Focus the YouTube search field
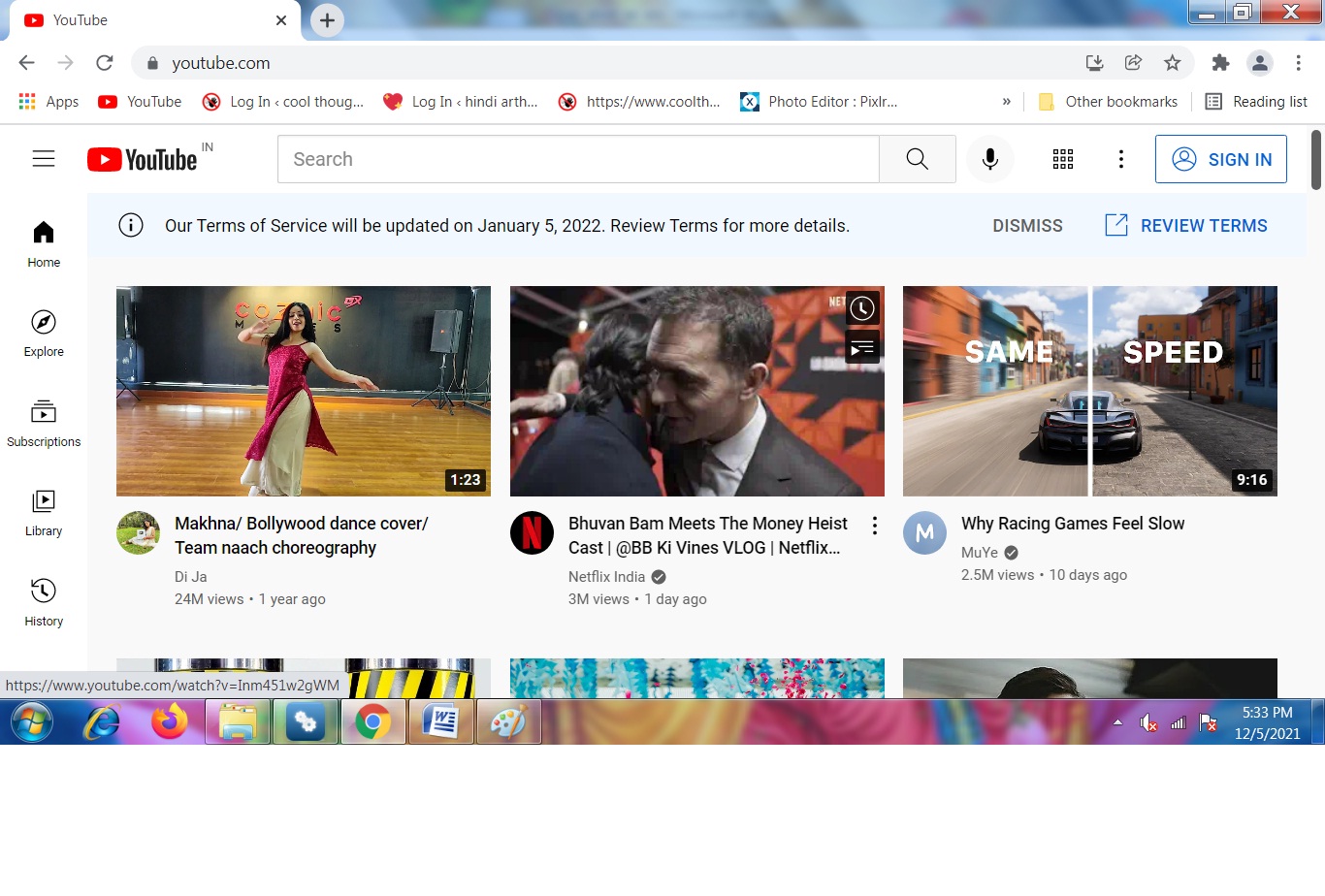 pos(578,159)
